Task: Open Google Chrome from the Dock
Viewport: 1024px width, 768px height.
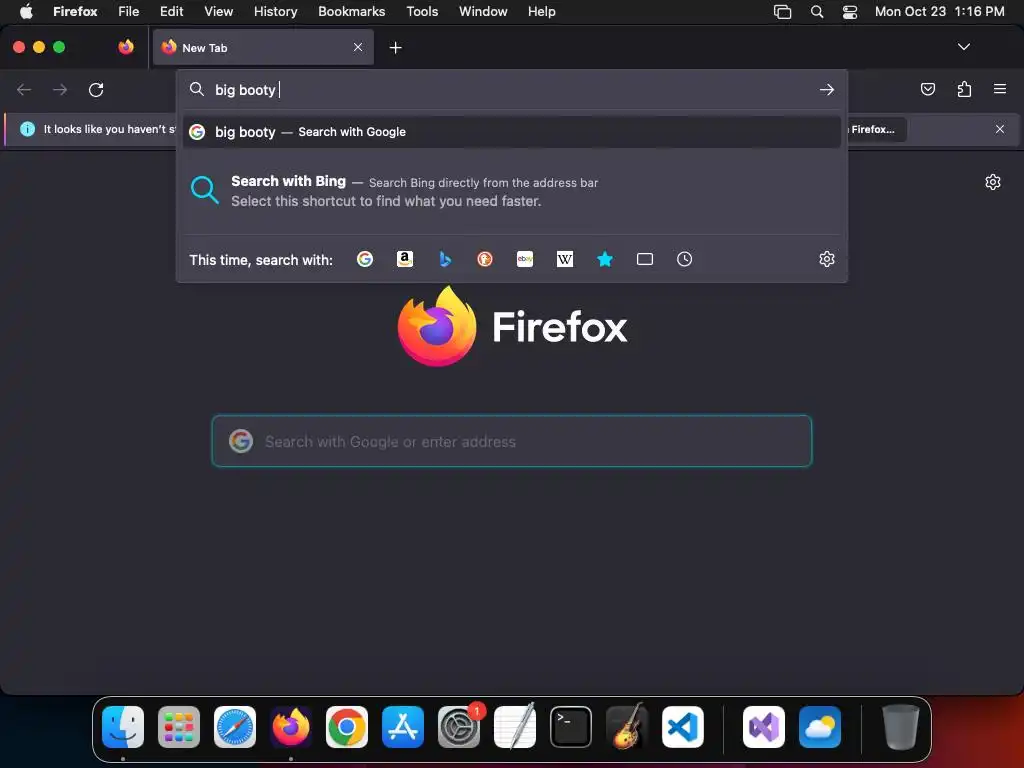Action: tap(347, 727)
